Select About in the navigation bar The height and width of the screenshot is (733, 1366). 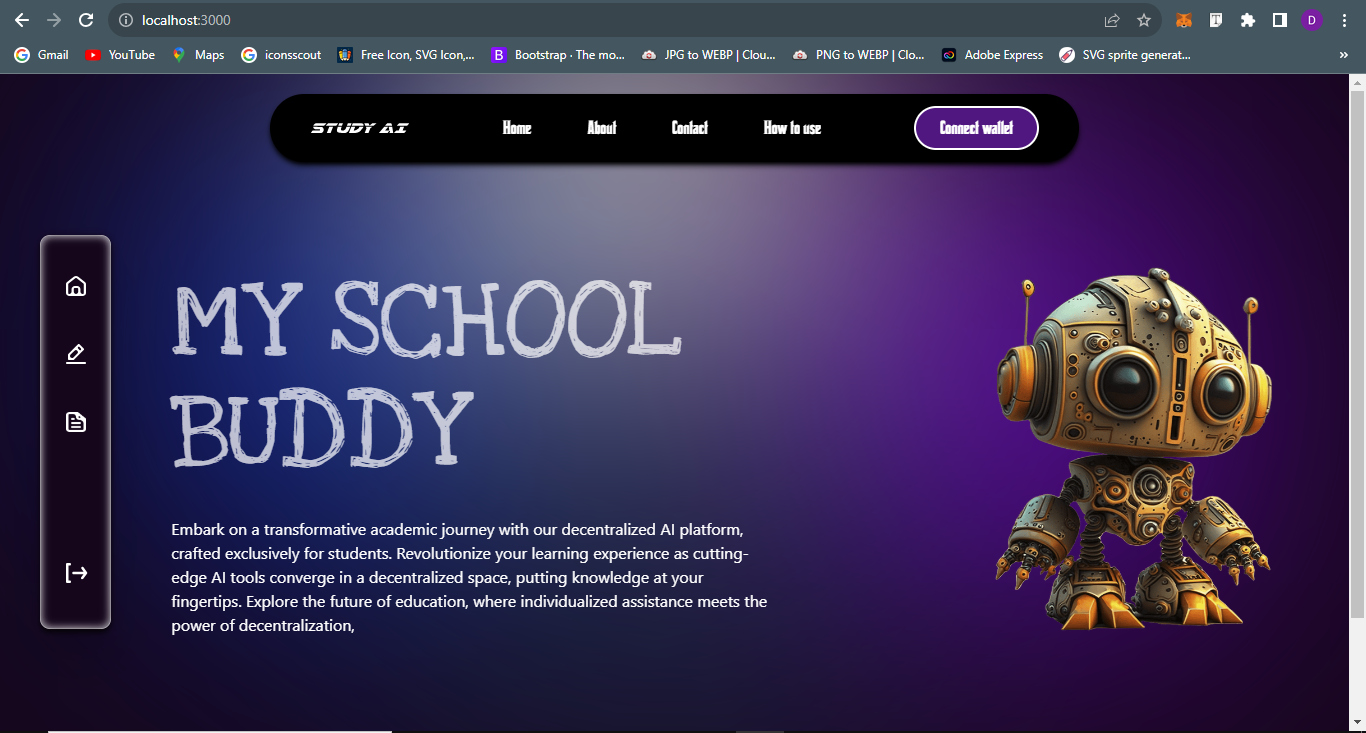click(x=602, y=128)
